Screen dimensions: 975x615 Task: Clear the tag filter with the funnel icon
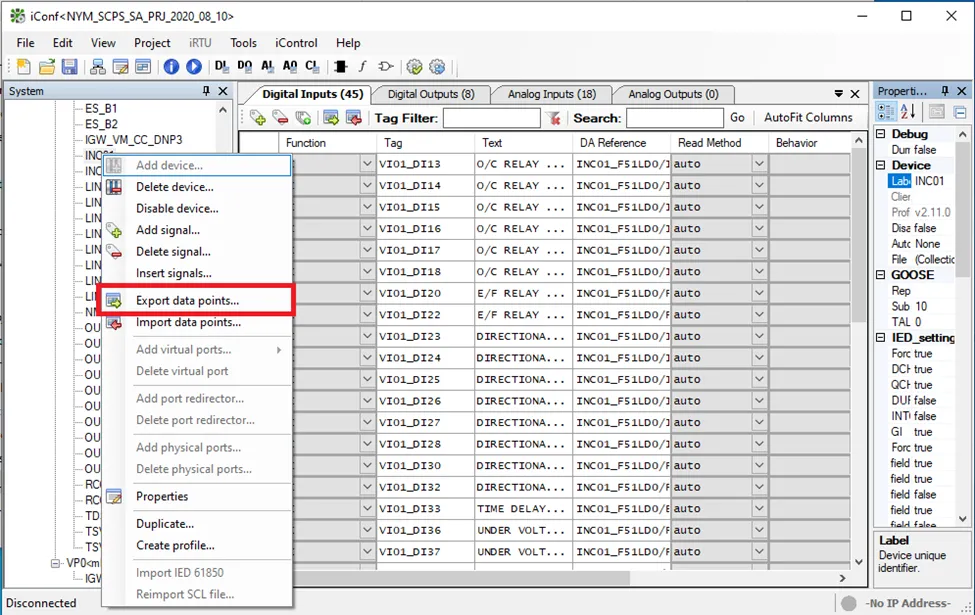tap(553, 118)
